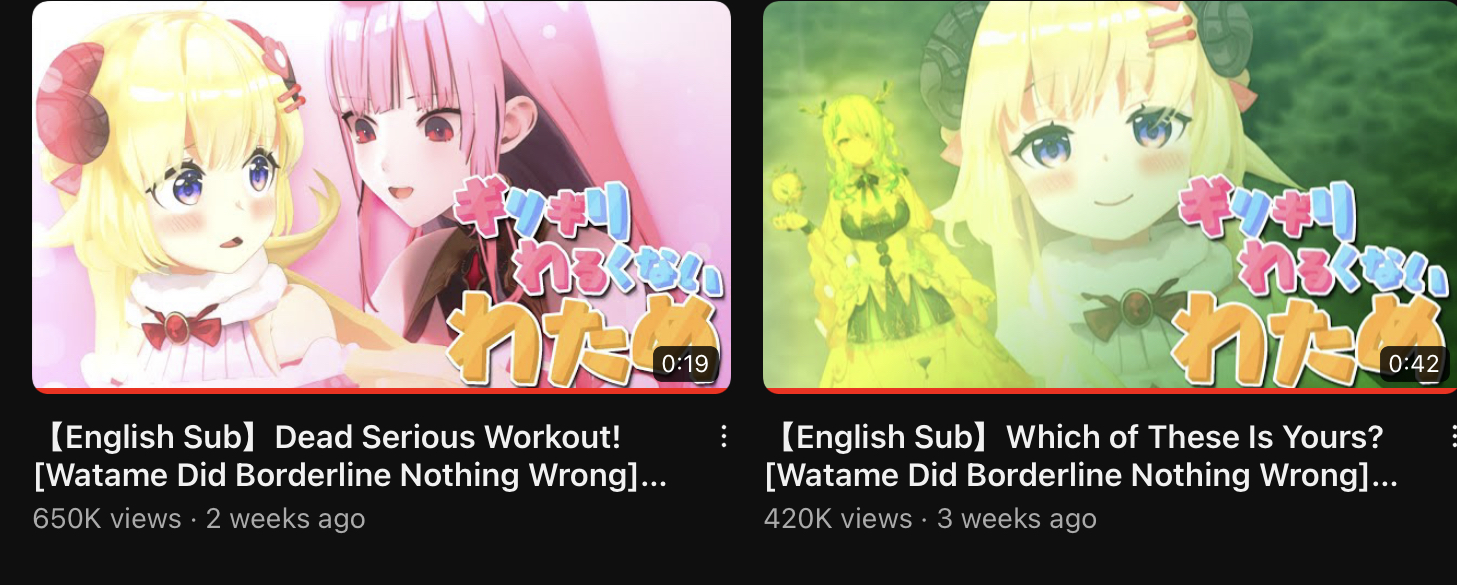Click the 420K views metadata text
Image resolution: width=1457 pixels, height=585 pixels.
(838, 519)
